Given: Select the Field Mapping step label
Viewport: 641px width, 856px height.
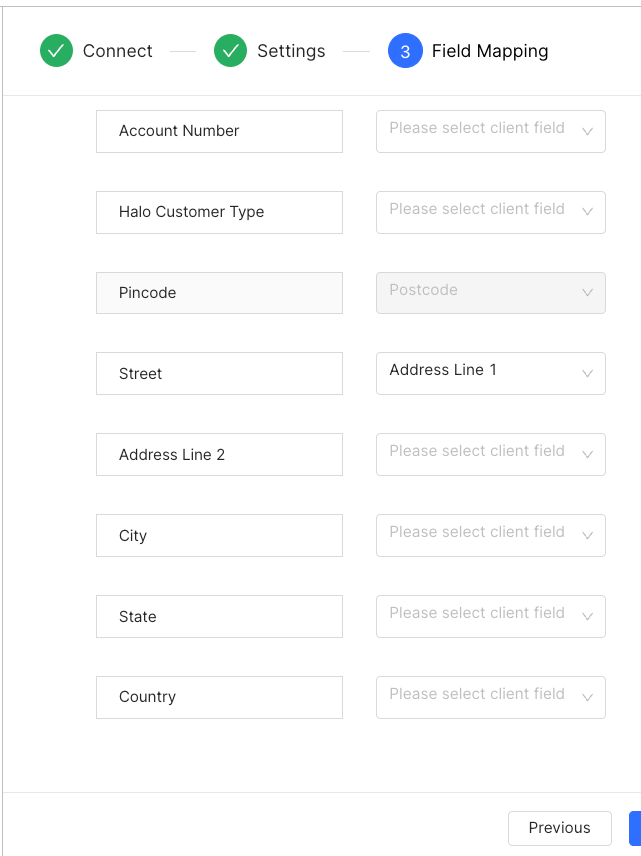Looking at the screenshot, I should 490,51.
